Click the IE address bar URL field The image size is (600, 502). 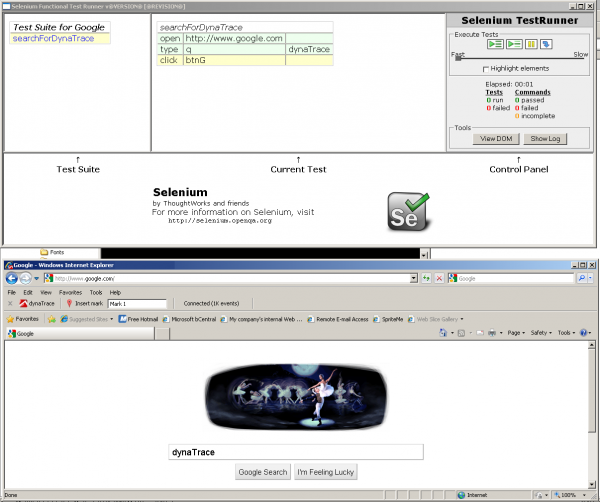pyautogui.click(x=226, y=279)
